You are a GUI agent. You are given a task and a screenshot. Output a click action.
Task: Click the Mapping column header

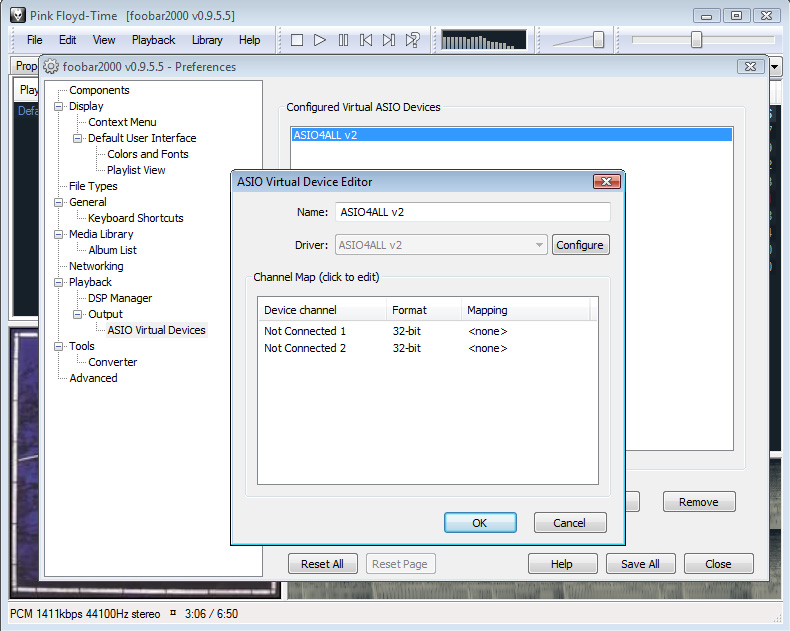525,310
